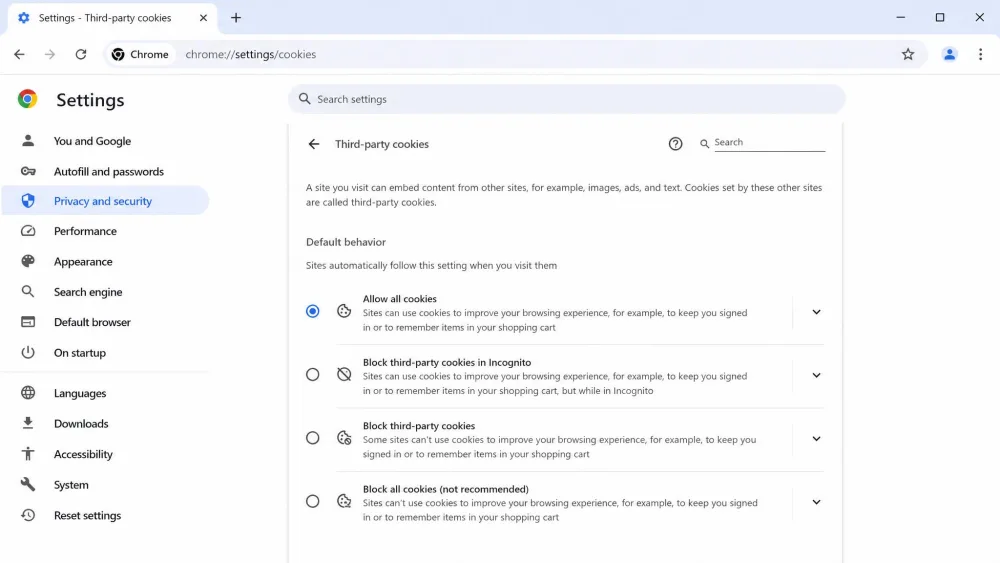The height and width of the screenshot is (563, 1000).
Task: Click the cookies page Search field
Action: pos(768,142)
